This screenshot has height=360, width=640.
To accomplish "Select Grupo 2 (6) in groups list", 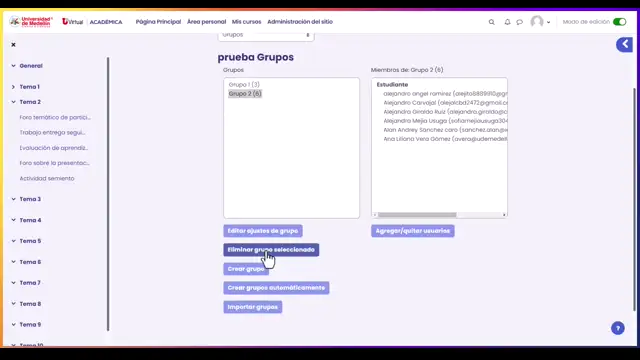I will click(245, 93).
